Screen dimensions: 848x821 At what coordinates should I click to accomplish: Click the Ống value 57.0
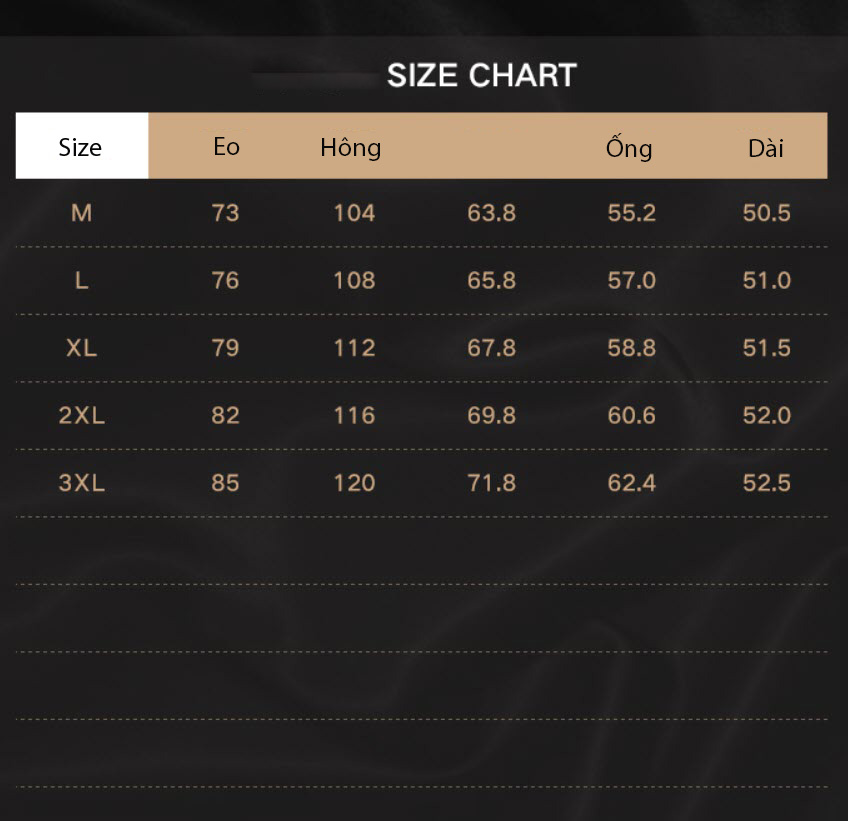click(632, 281)
